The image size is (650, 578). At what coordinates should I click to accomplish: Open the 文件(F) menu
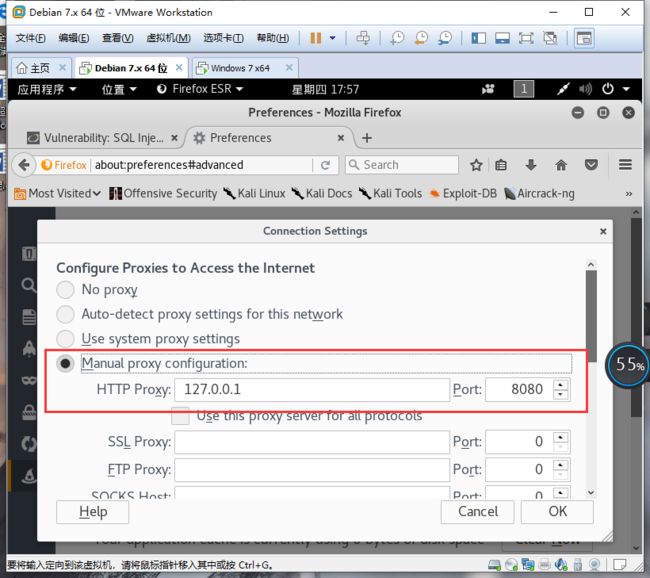31,38
